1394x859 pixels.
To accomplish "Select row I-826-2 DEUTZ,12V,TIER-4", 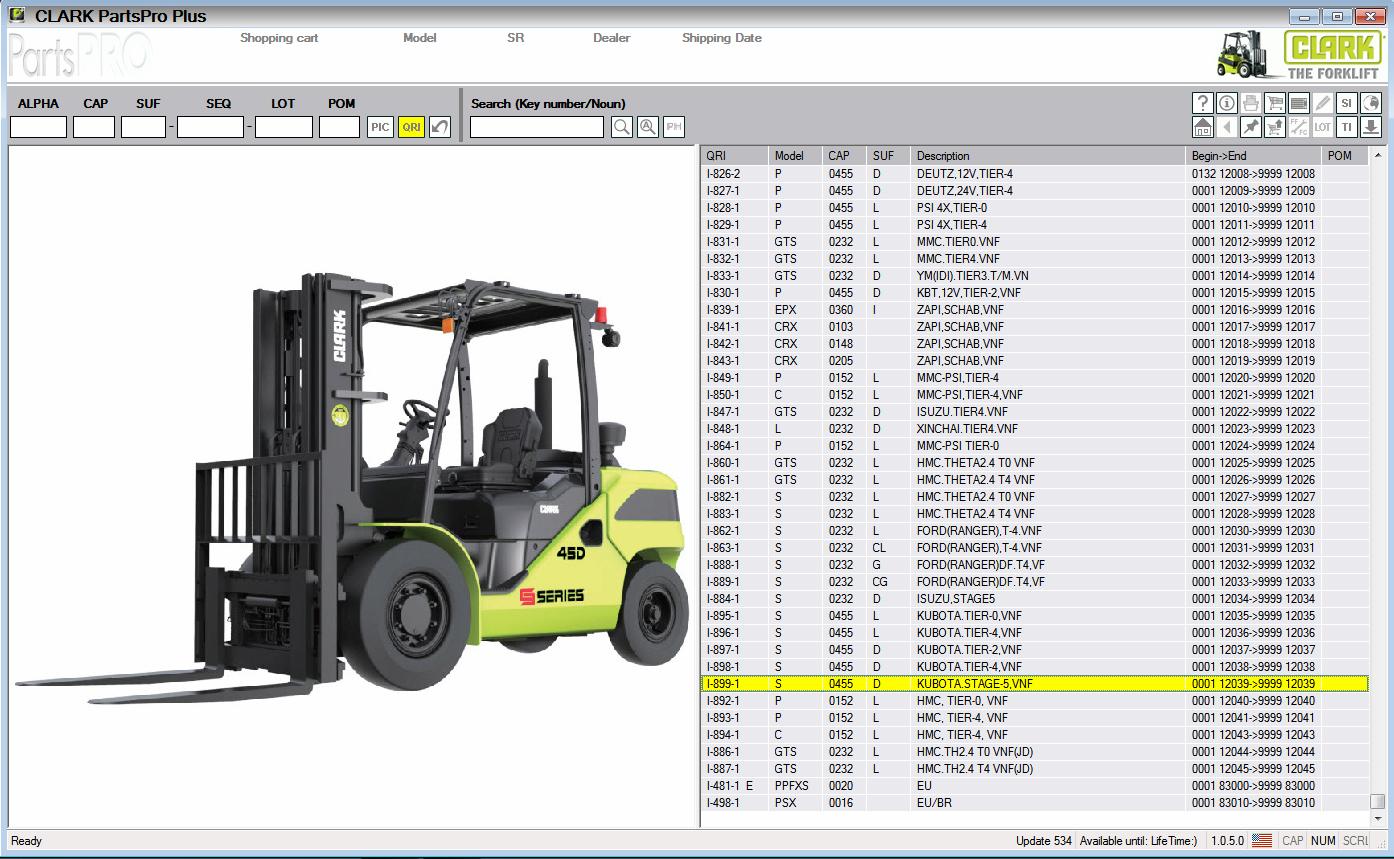I will coord(1035,174).
